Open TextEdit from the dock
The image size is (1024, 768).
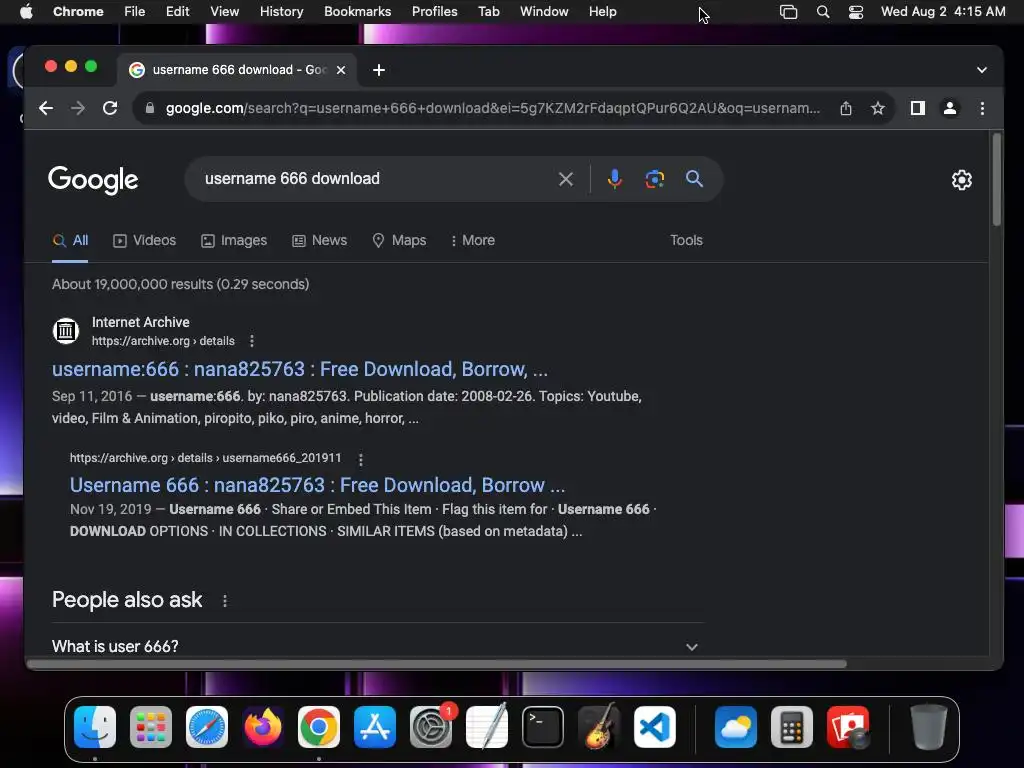click(x=487, y=727)
